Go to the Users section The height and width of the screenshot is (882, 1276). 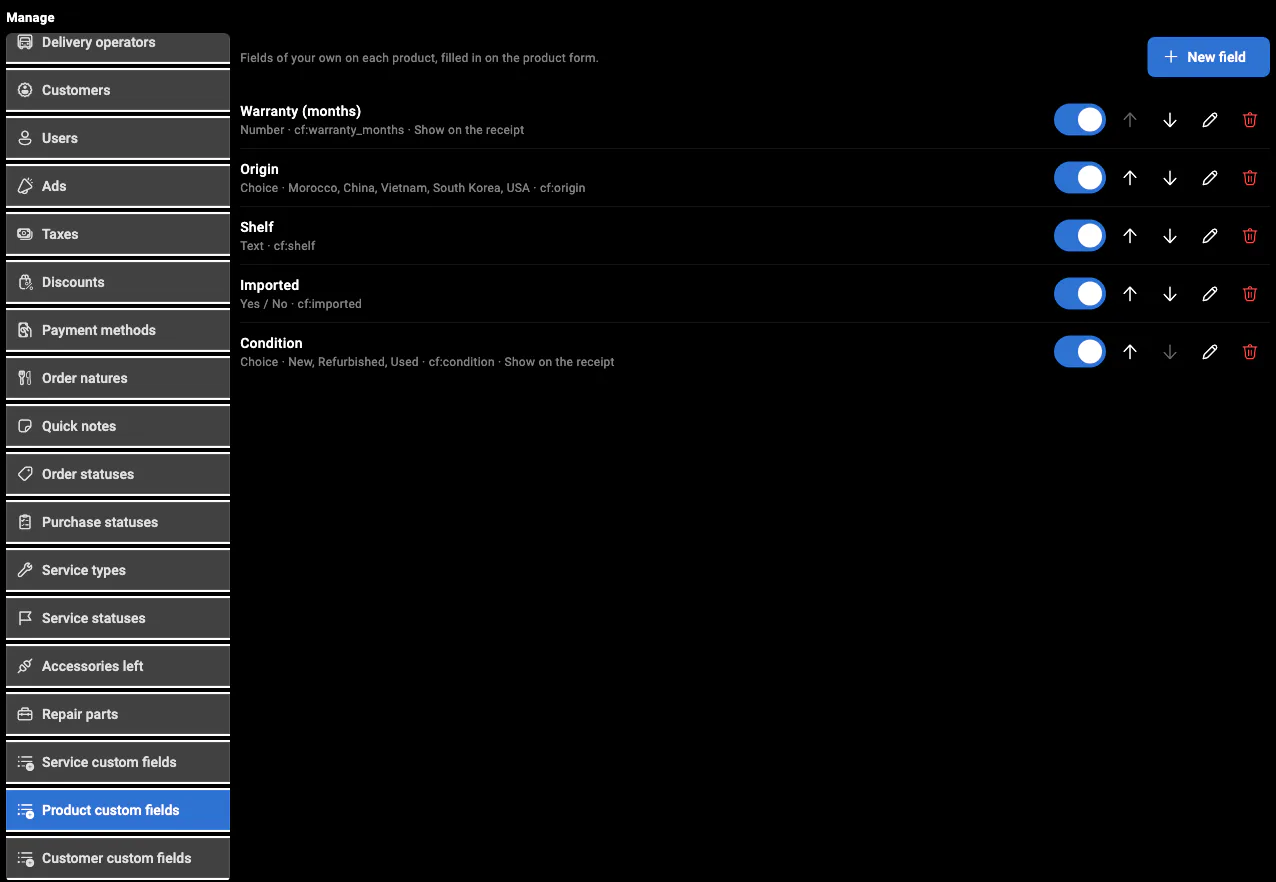point(118,138)
